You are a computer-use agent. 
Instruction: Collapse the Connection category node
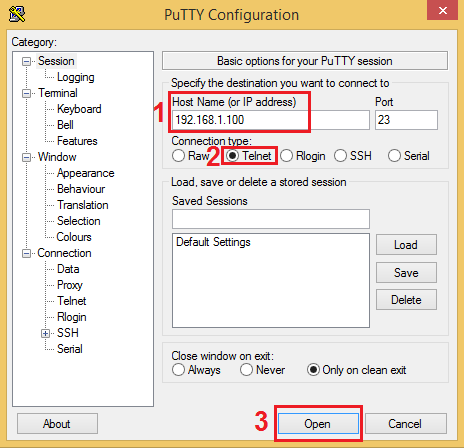point(26,253)
